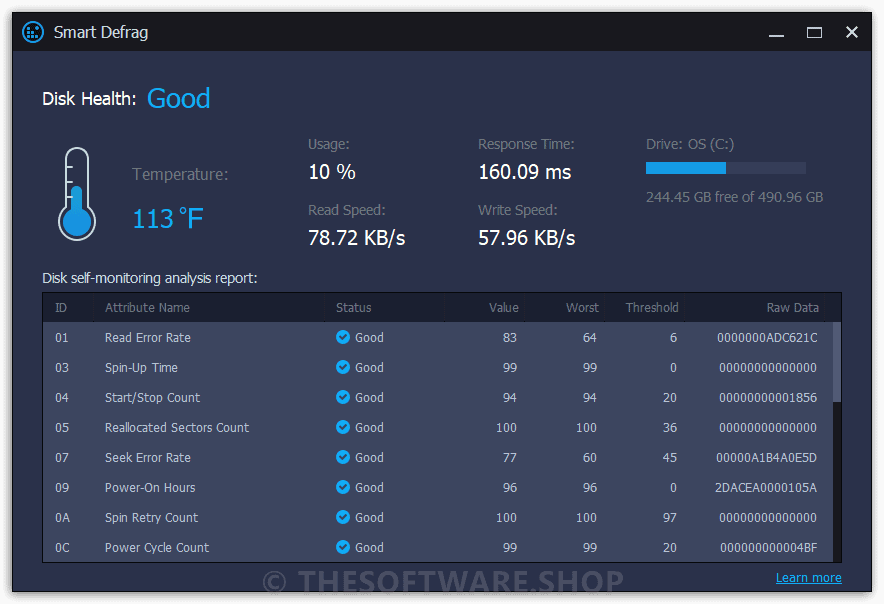The image size is (884, 604).
Task: Select the Read Error Rate row name
Action: point(148,337)
